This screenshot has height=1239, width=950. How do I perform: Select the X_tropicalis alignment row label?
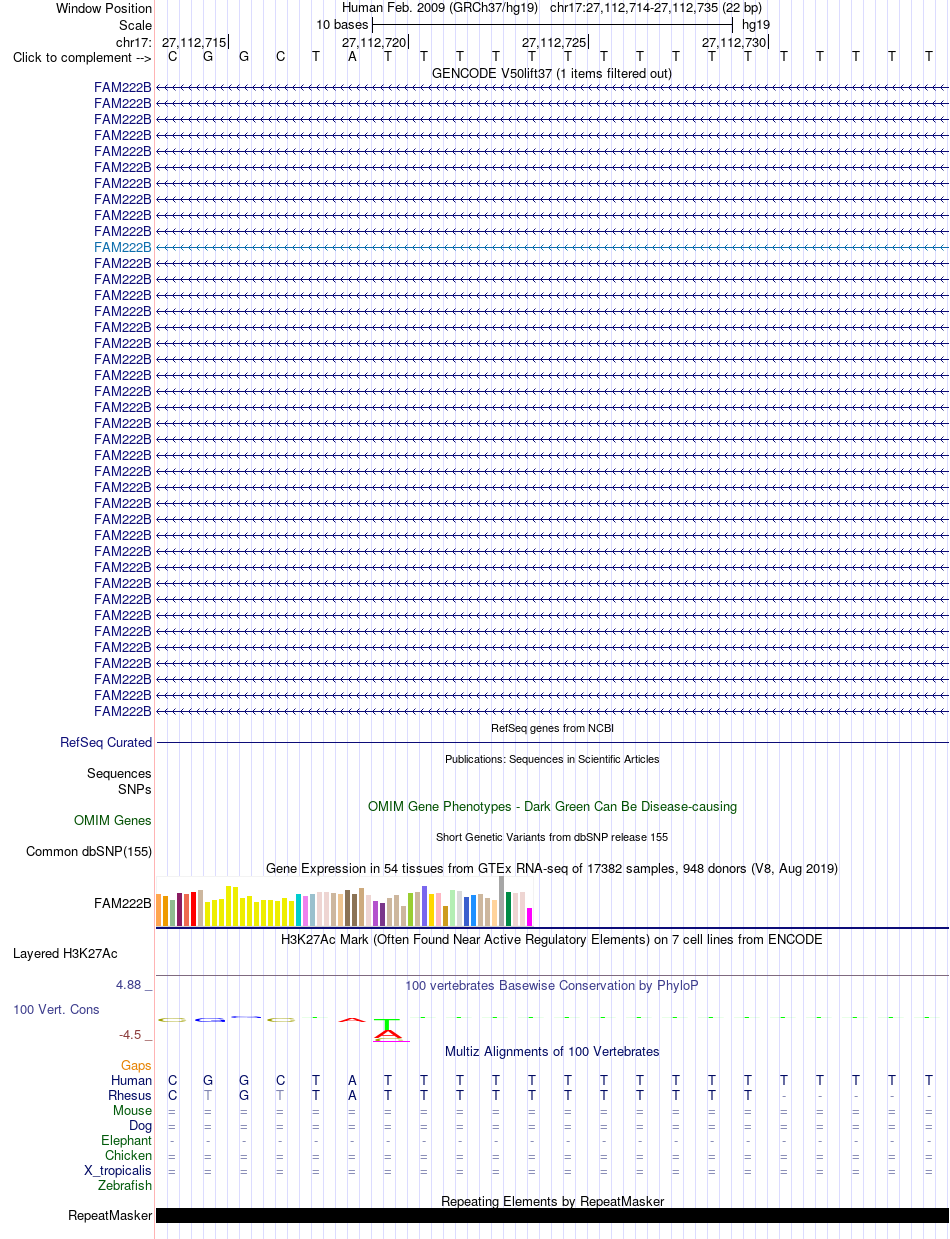[x=118, y=1170]
